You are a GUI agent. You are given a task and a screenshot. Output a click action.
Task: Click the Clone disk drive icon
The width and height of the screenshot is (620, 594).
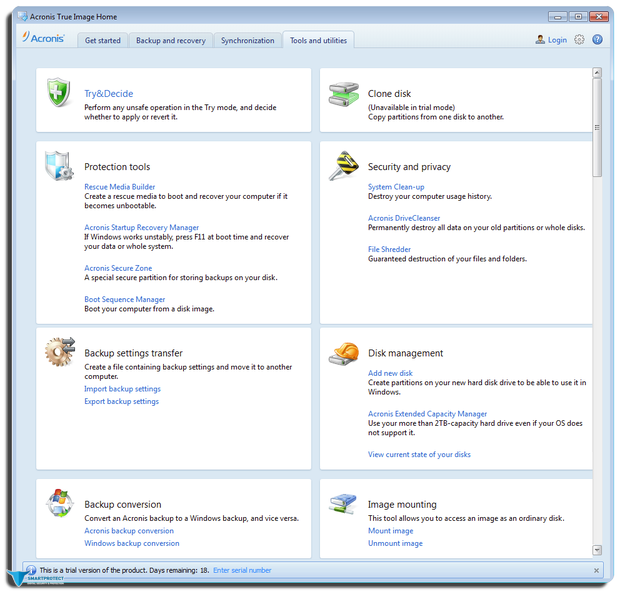(x=343, y=94)
